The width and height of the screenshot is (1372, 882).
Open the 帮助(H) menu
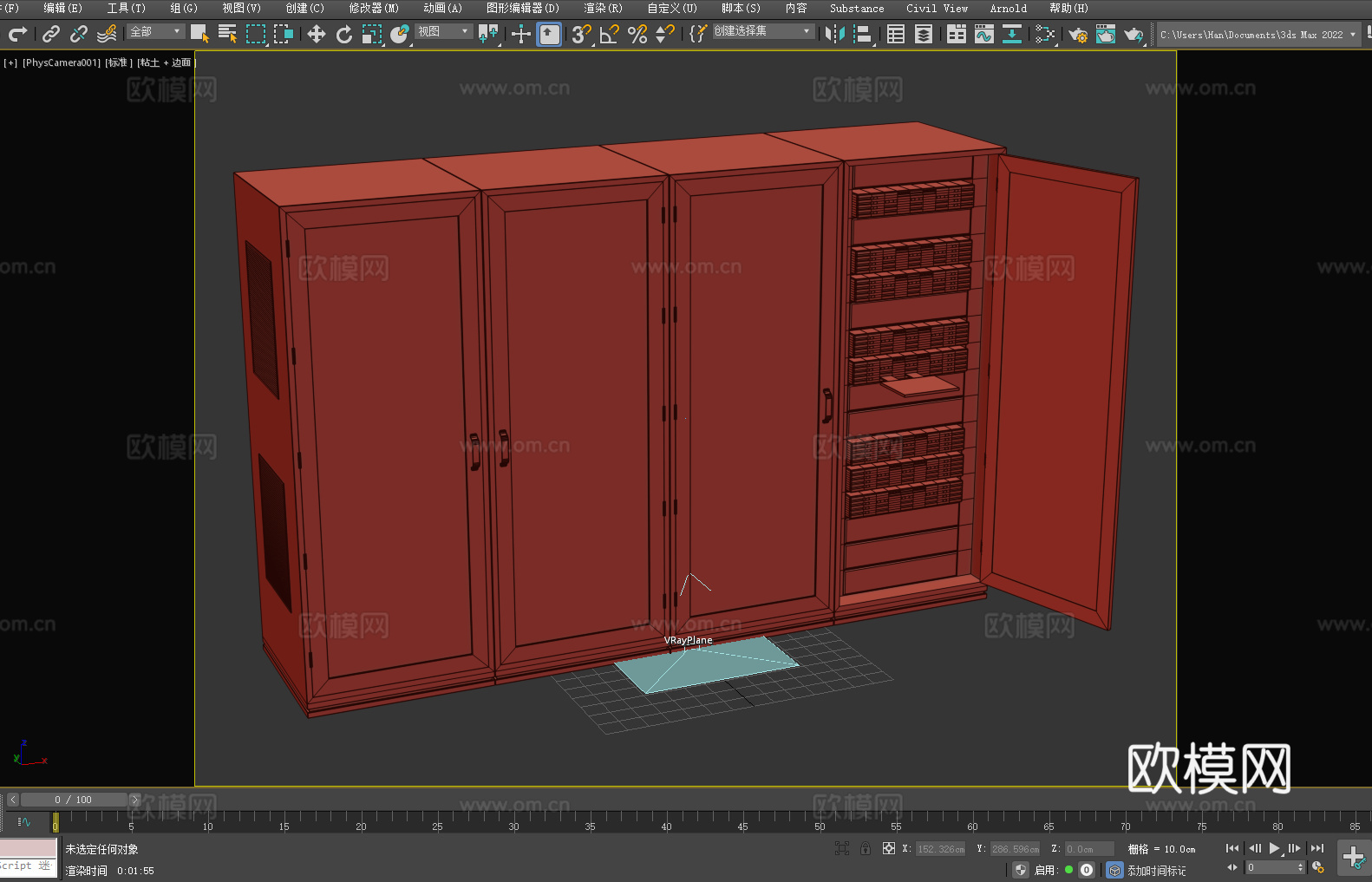click(1068, 8)
